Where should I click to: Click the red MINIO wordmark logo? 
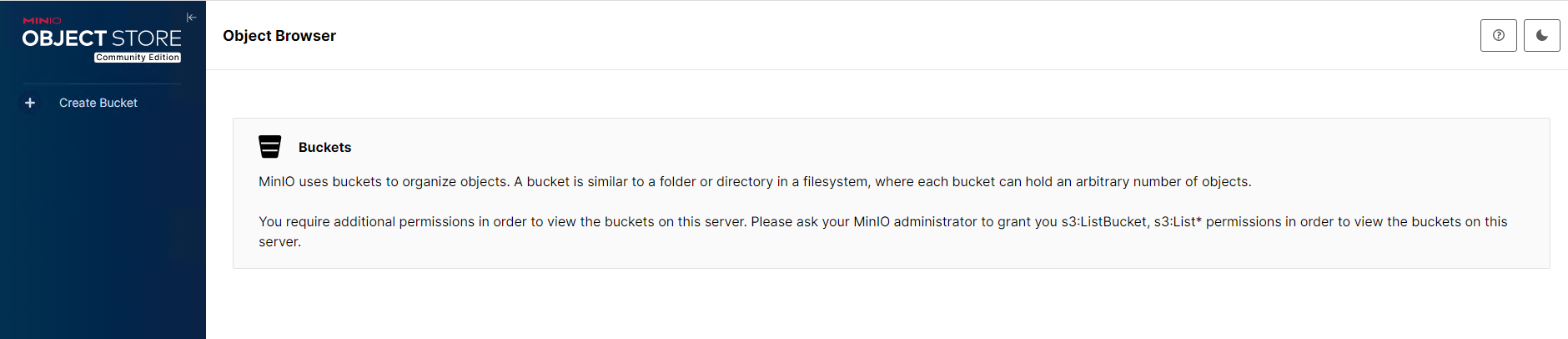point(42,21)
